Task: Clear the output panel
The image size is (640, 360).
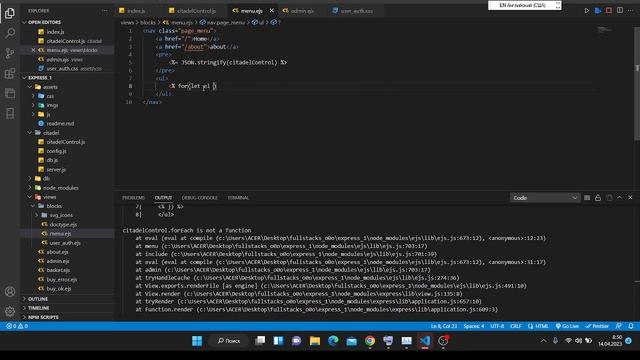Action: pyautogui.click(x=587, y=198)
